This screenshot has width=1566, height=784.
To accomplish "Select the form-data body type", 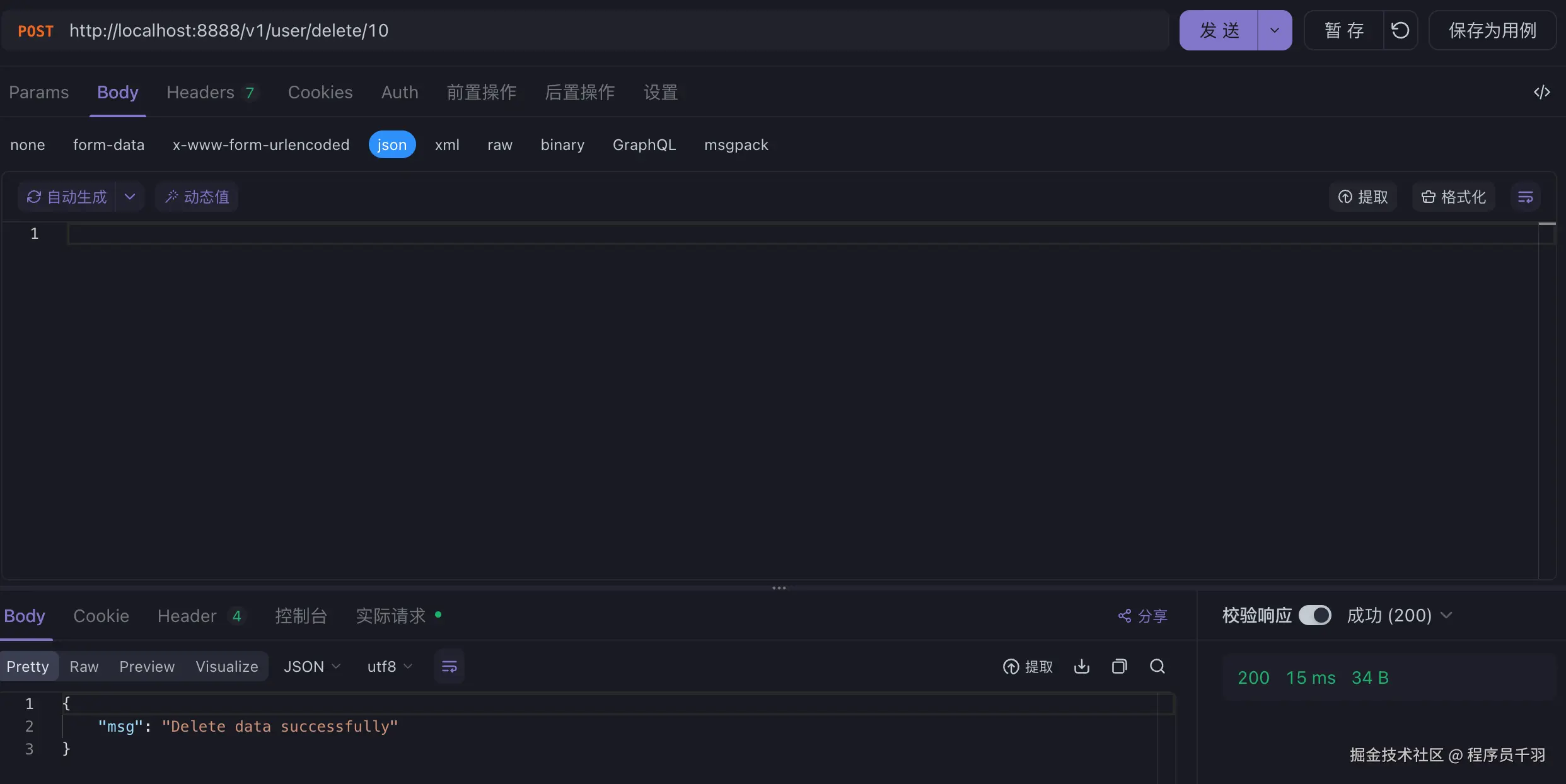I will point(108,145).
